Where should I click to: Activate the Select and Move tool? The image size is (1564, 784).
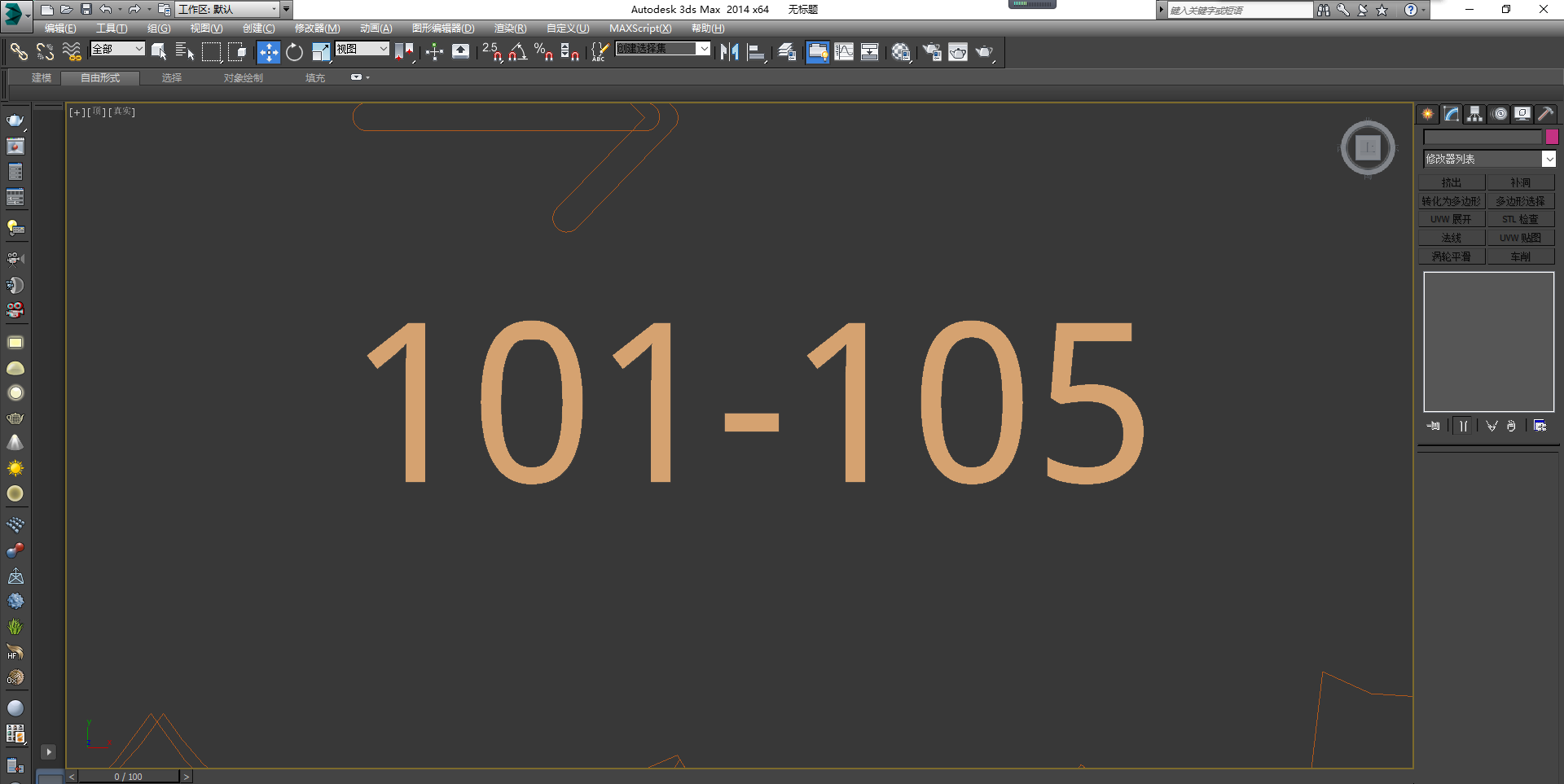click(268, 52)
